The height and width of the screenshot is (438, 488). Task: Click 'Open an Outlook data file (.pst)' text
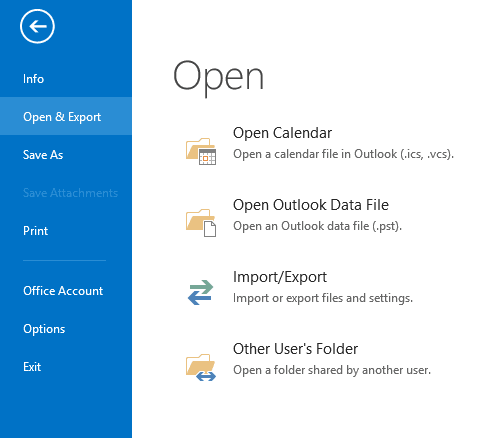coord(317,226)
